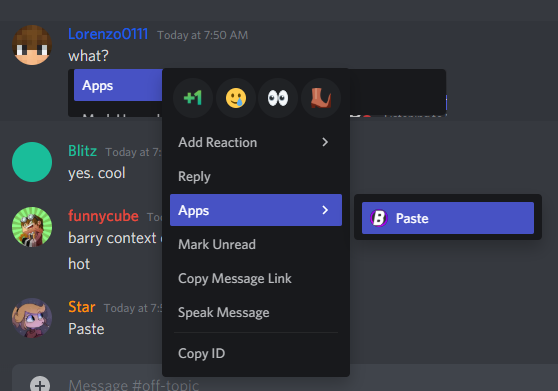Image resolution: width=558 pixels, height=391 pixels.
Task: Run the Paste app command
Action: (x=448, y=218)
